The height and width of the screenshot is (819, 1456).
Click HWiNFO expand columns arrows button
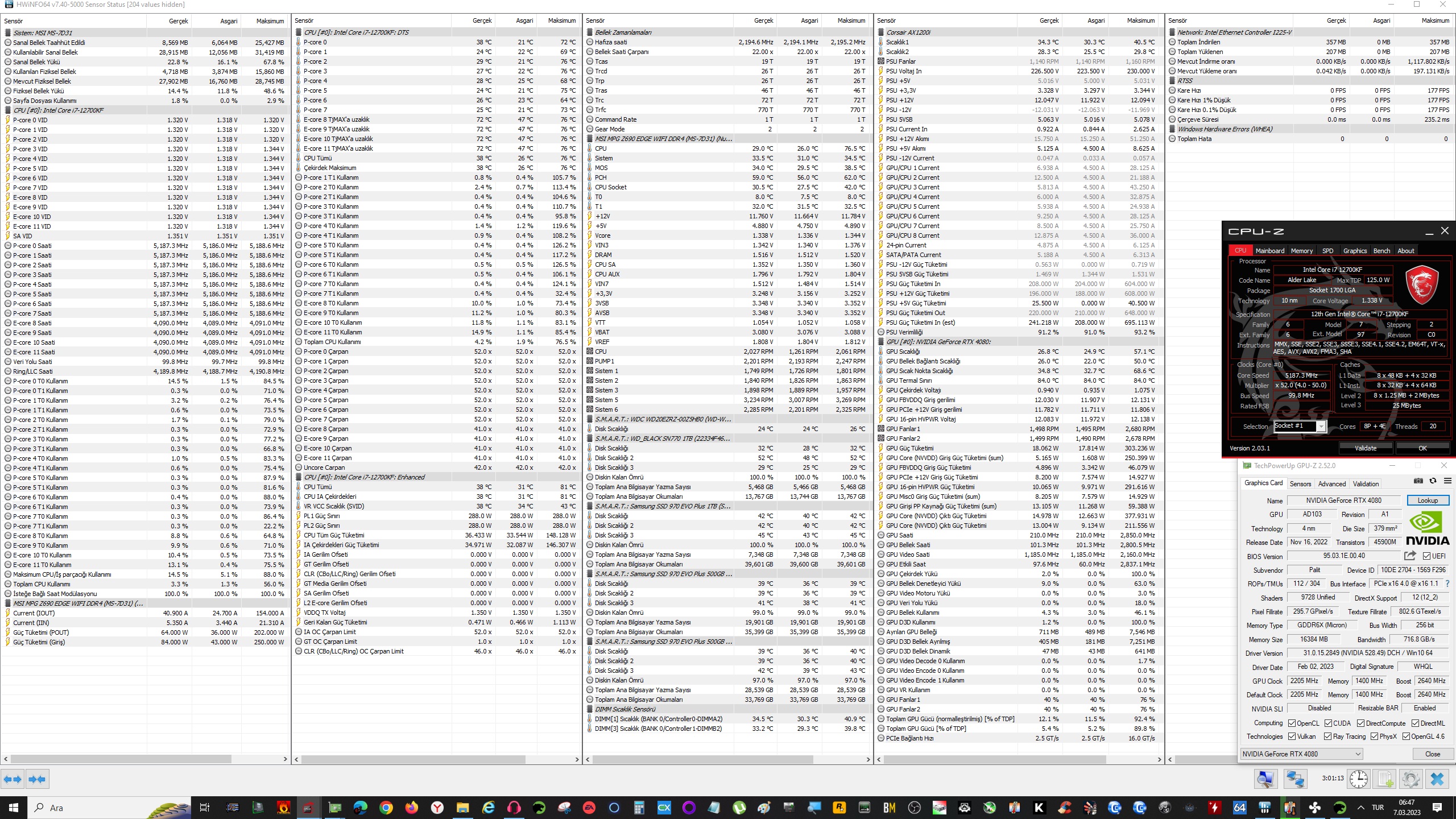(x=13, y=779)
